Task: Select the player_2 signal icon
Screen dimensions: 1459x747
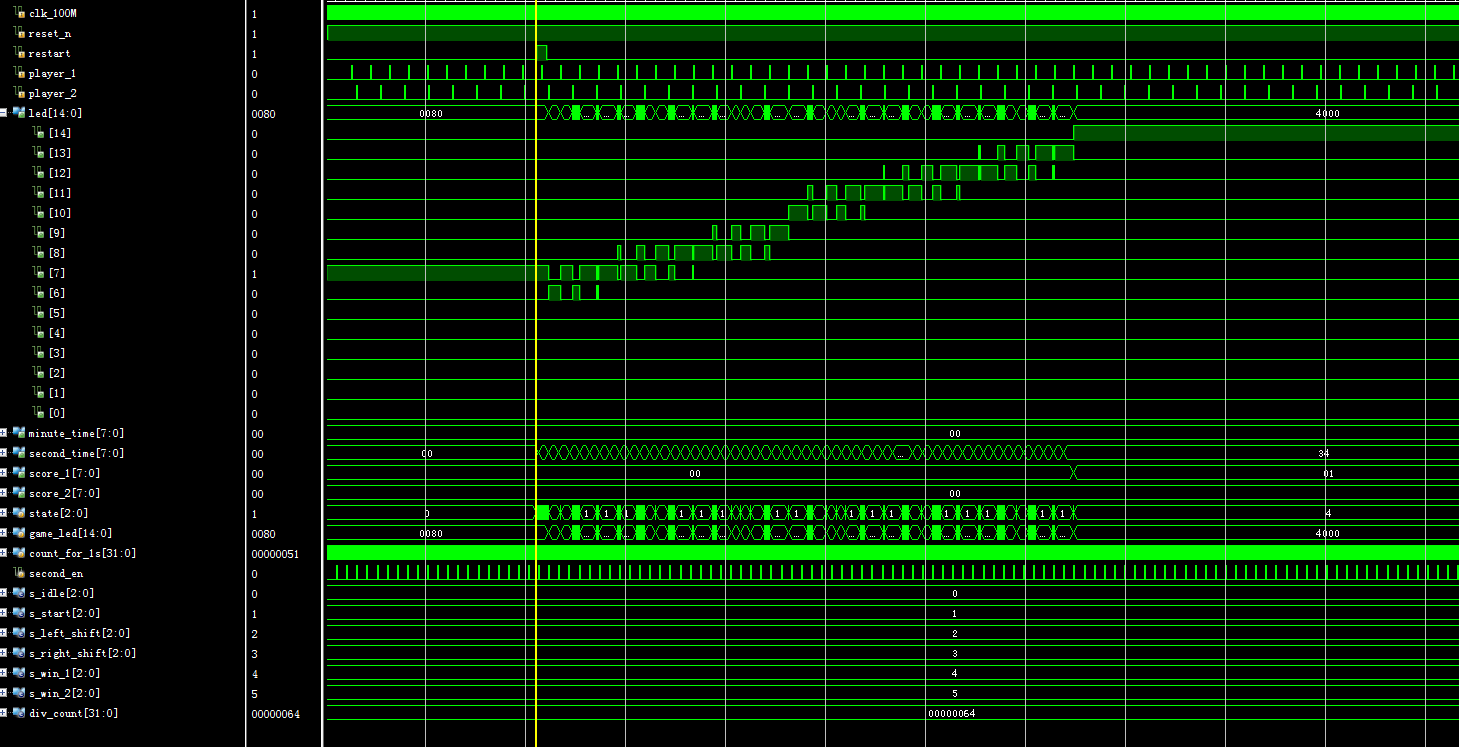Action: click(x=20, y=93)
